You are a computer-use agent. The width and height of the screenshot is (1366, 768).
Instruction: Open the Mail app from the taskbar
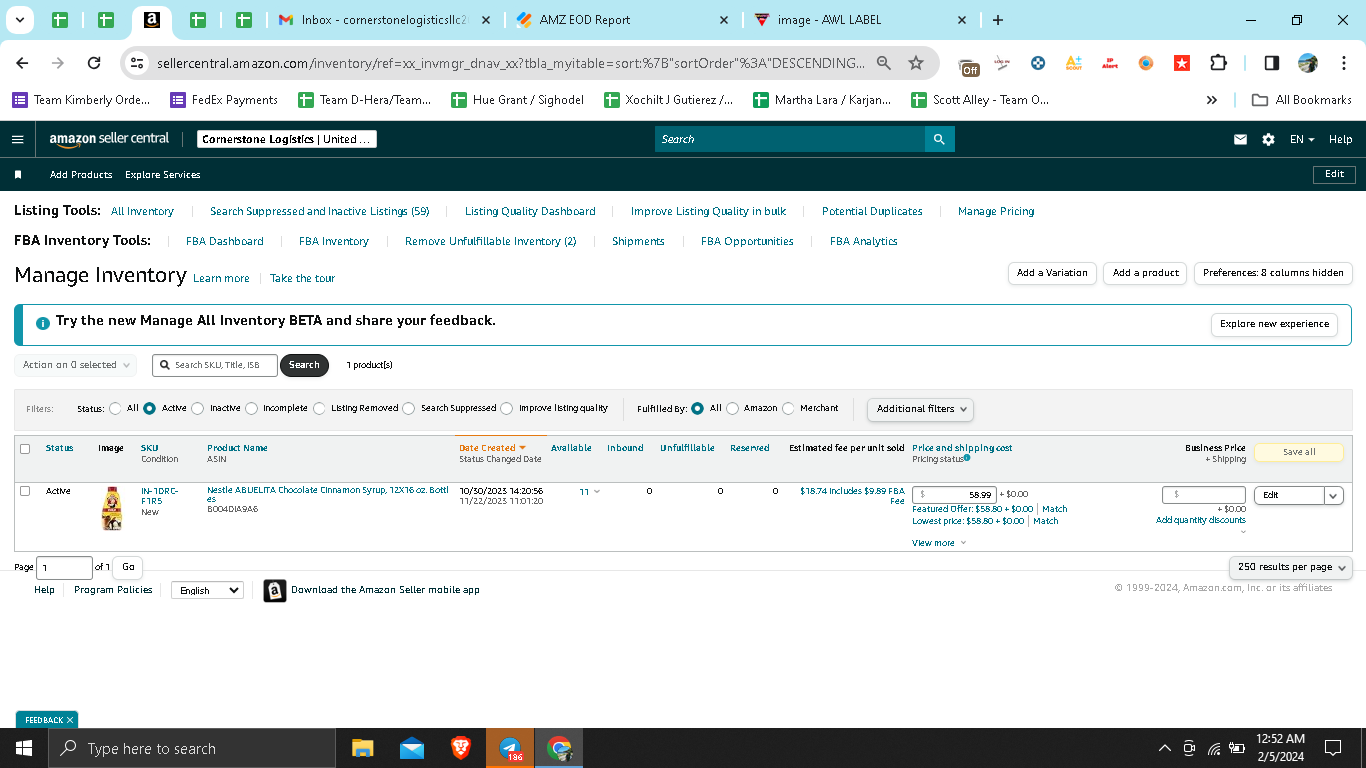pyautogui.click(x=411, y=748)
